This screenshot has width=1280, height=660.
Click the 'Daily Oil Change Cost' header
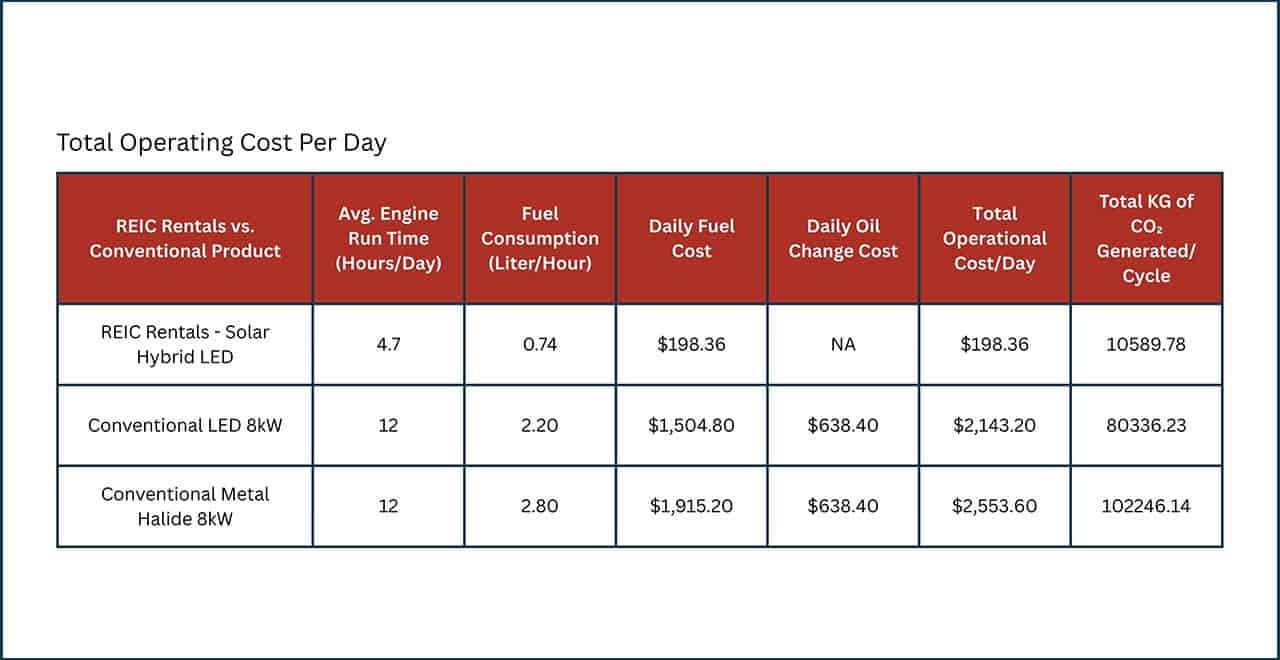pyautogui.click(x=843, y=238)
